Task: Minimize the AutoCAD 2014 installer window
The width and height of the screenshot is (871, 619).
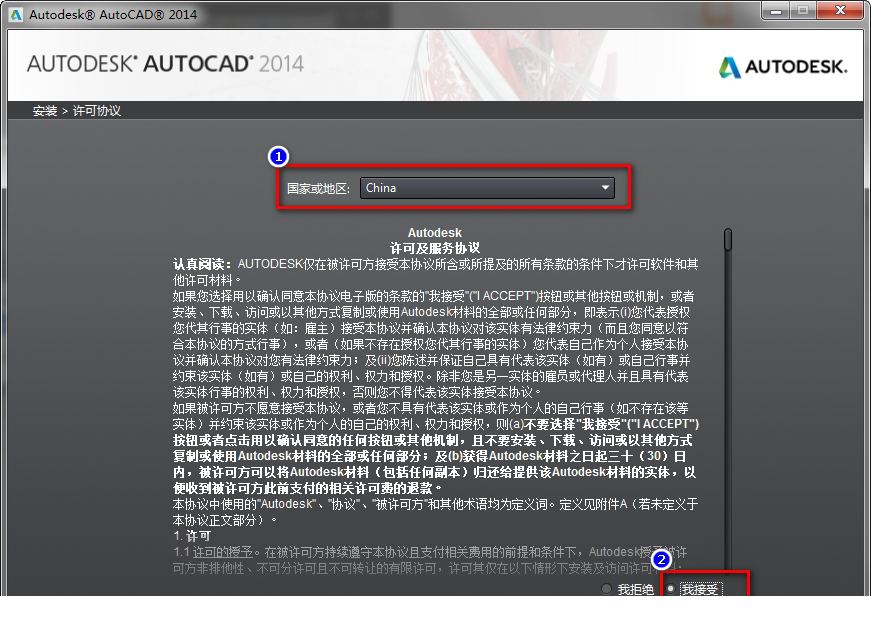Action: click(x=775, y=11)
